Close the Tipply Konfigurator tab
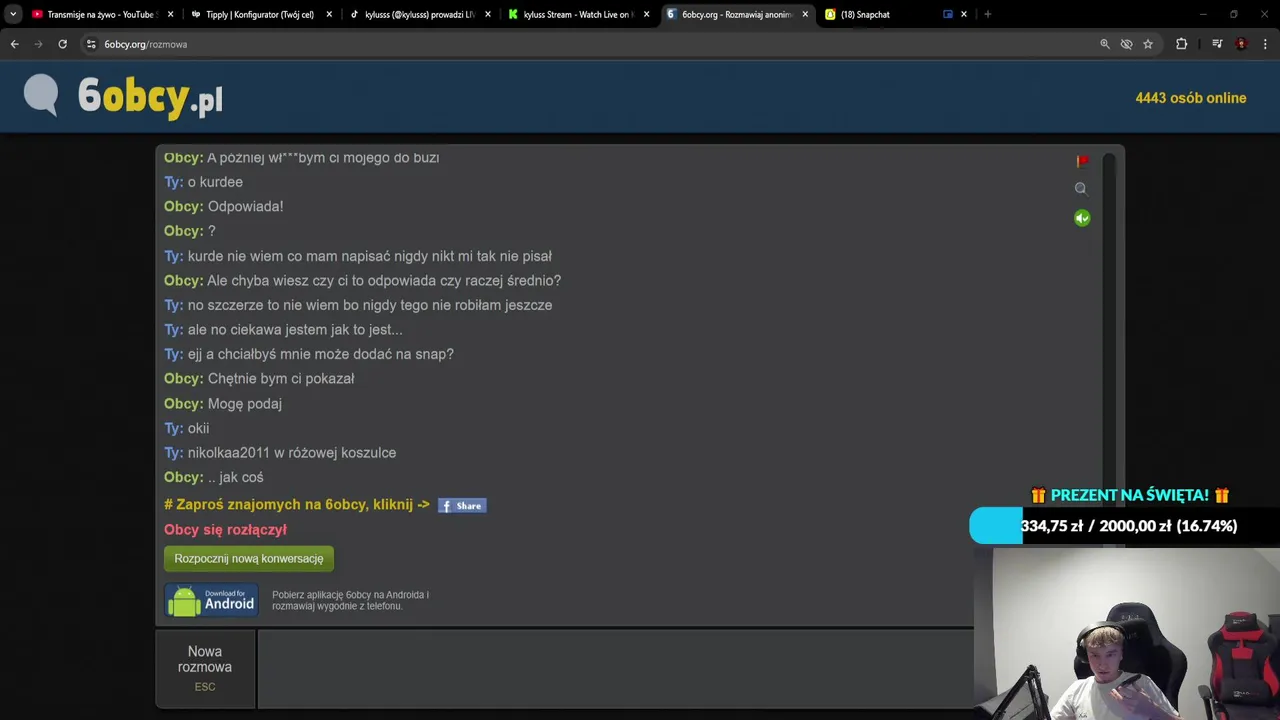Image resolution: width=1280 pixels, height=720 pixels. [x=329, y=14]
